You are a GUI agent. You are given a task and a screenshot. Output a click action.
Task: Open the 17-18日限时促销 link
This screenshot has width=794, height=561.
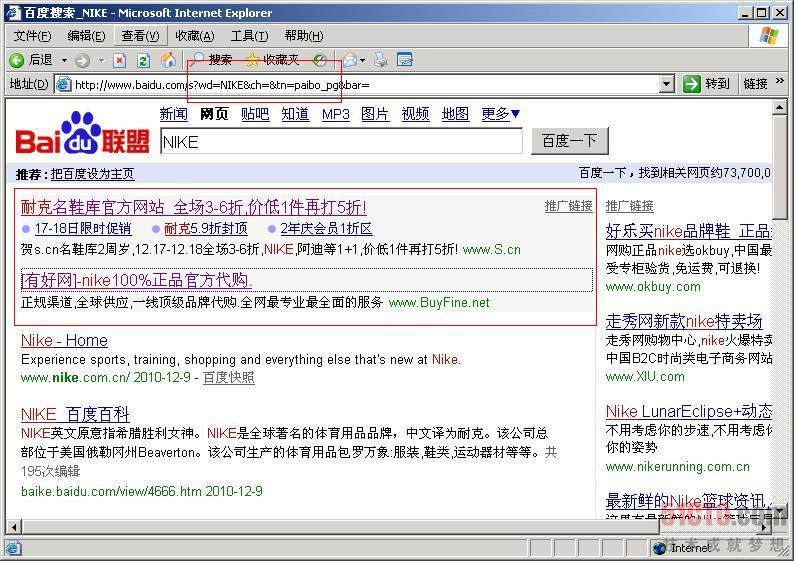pyautogui.click(x=83, y=229)
